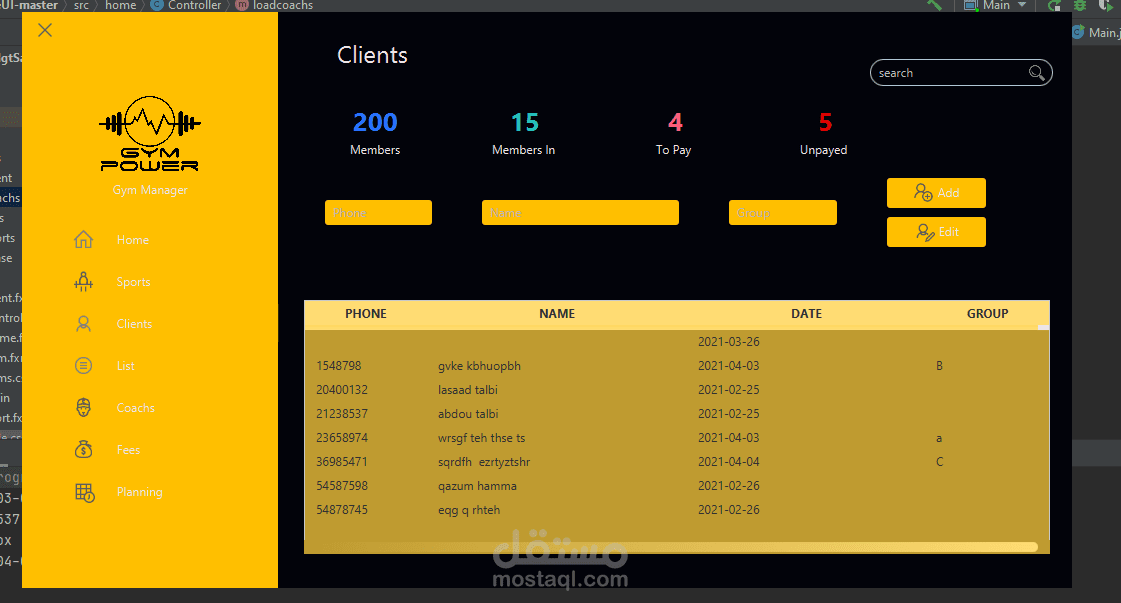
Task: Select the Coachs trainer icon
Action: (x=84, y=408)
